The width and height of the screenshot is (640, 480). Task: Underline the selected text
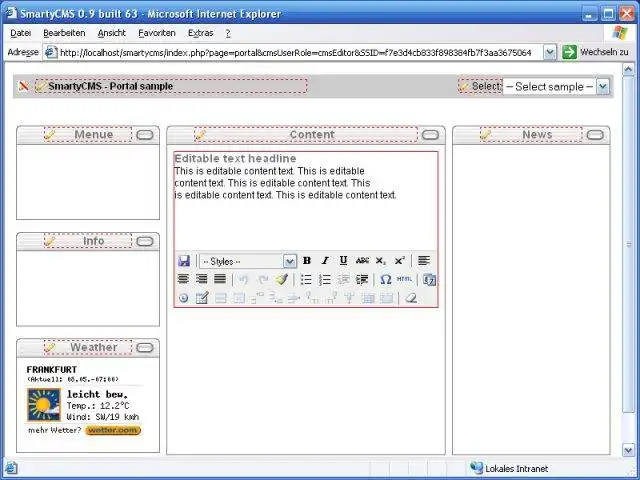coord(343,260)
